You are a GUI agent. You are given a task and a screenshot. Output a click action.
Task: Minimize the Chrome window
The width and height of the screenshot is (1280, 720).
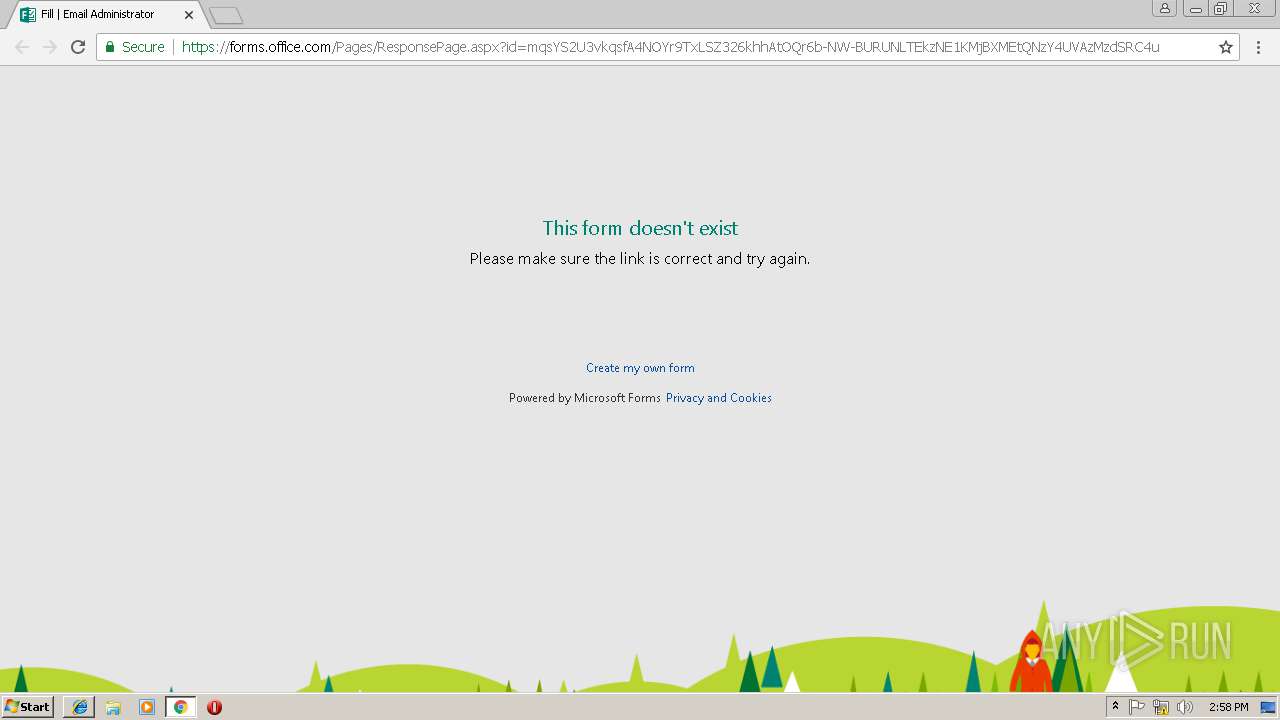1195,8
